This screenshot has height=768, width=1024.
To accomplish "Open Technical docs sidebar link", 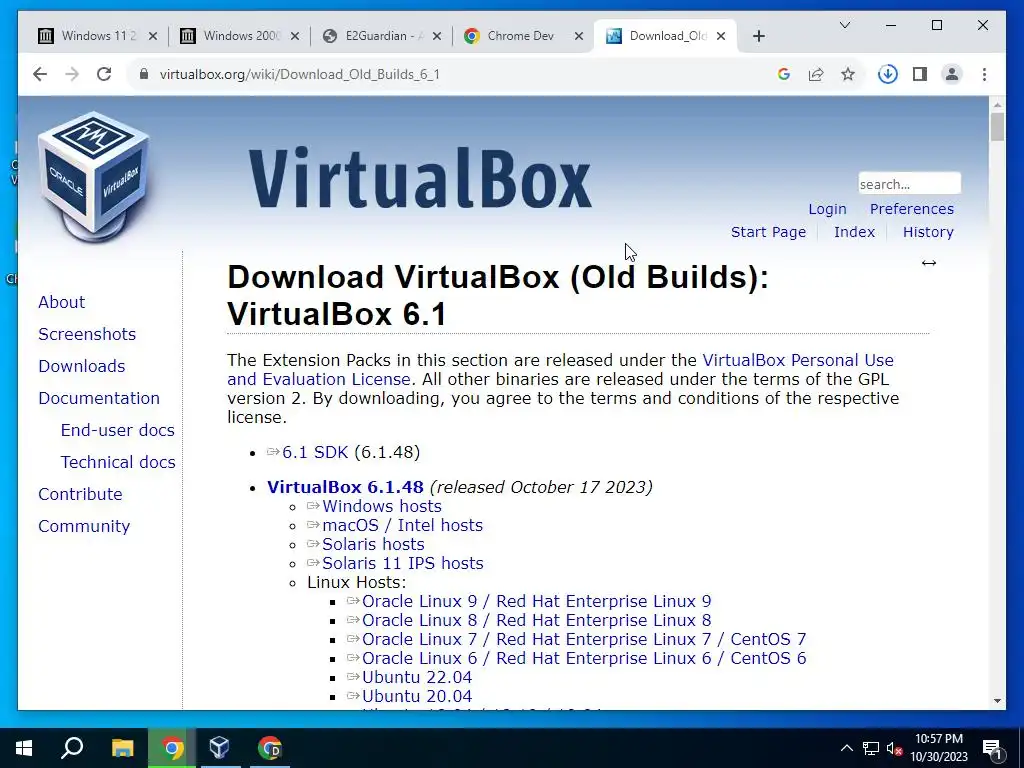I will coord(118,462).
